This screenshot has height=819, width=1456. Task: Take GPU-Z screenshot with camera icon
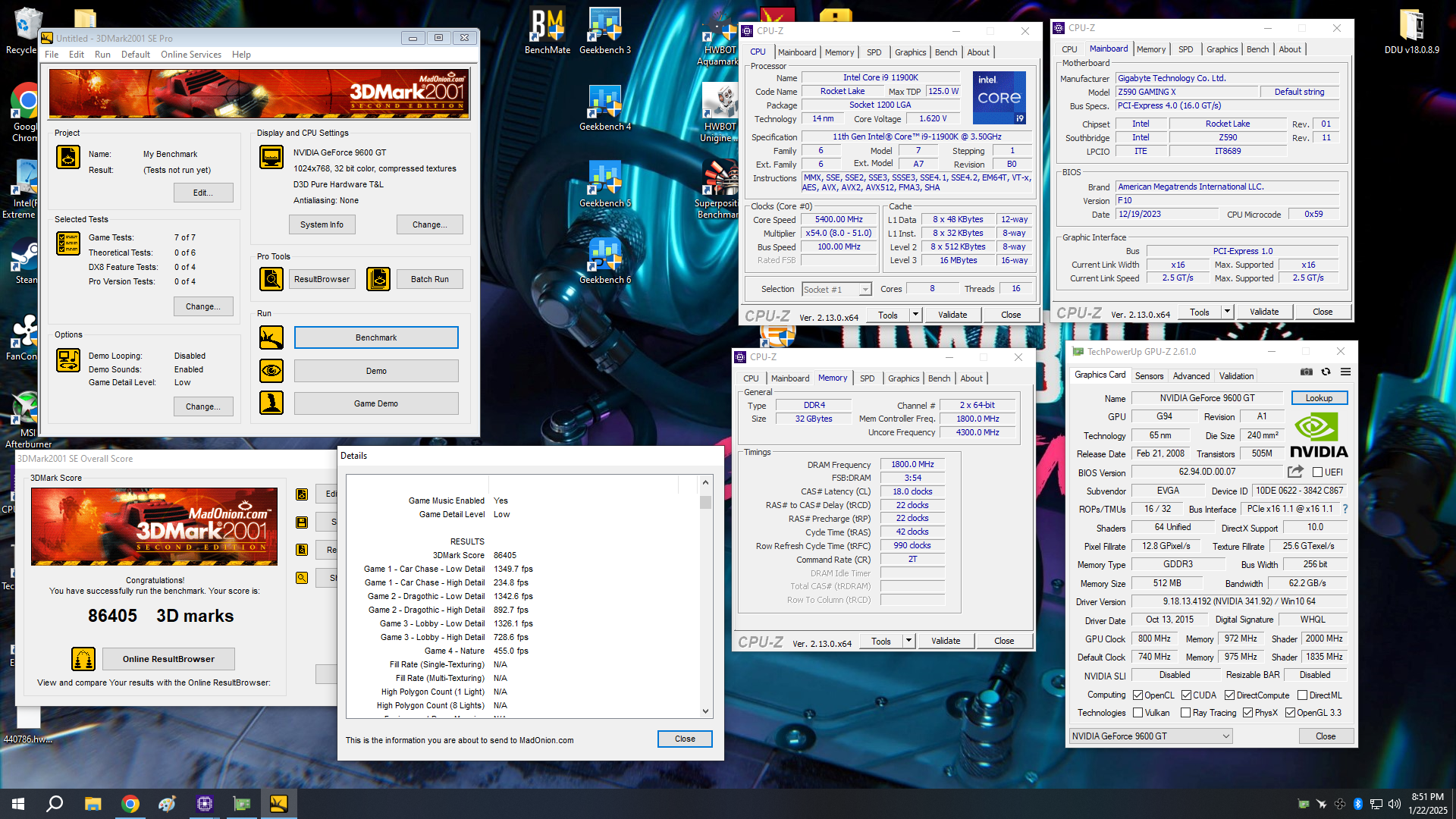click(1306, 372)
